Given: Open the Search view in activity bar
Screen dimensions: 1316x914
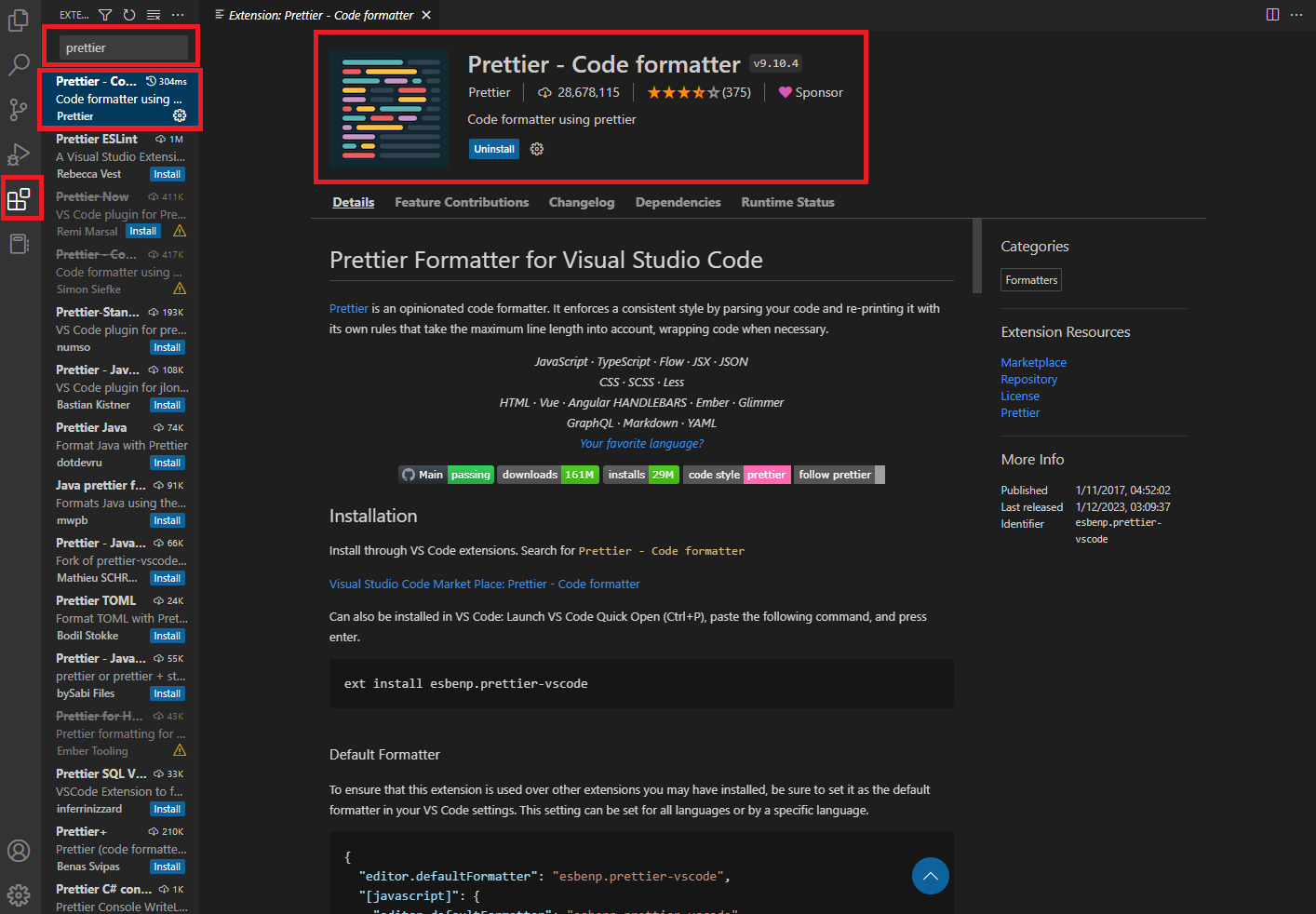Looking at the screenshot, I should click(19, 64).
